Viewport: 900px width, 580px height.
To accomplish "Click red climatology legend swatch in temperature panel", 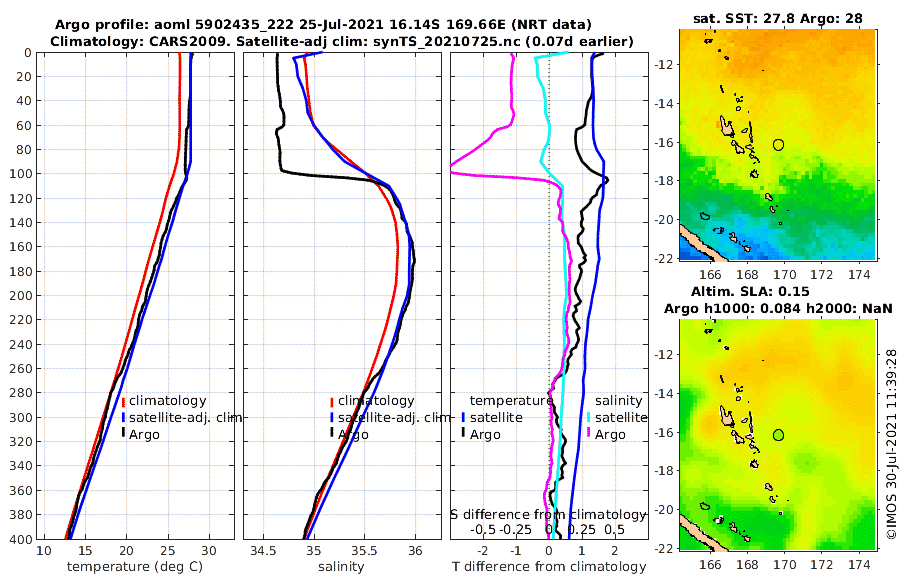I will (x=123, y=402).
